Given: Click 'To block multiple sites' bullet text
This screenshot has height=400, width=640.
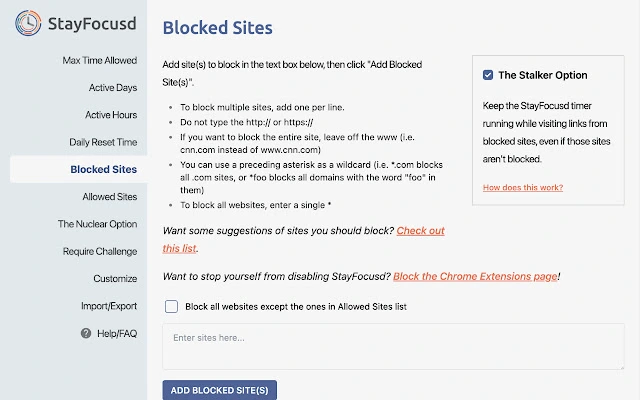Looking at the screenshot, I should 262,107.
